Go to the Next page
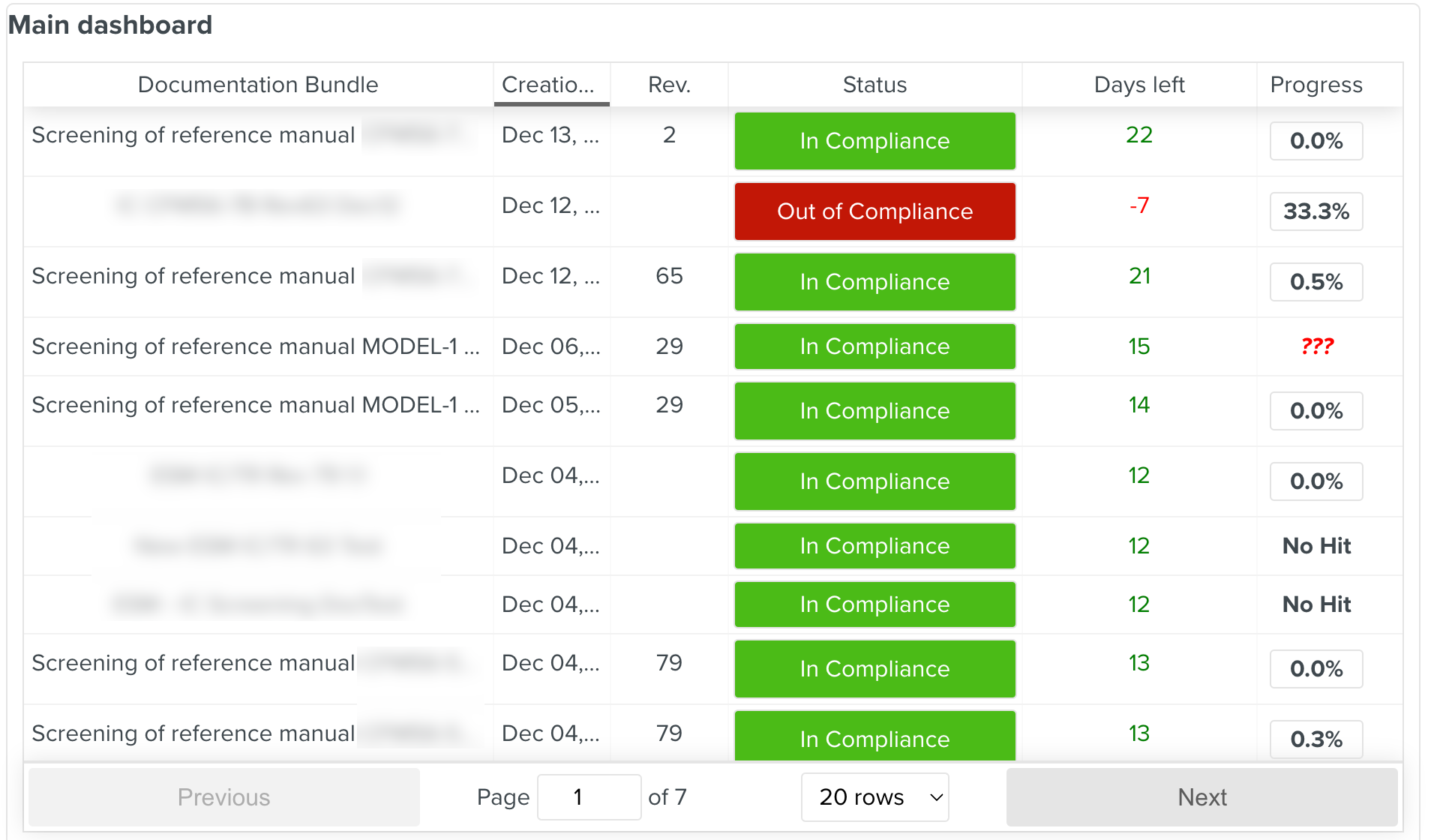This screenshot has height=840, width=1434. pyautogui.click(x=1201, y=797)
